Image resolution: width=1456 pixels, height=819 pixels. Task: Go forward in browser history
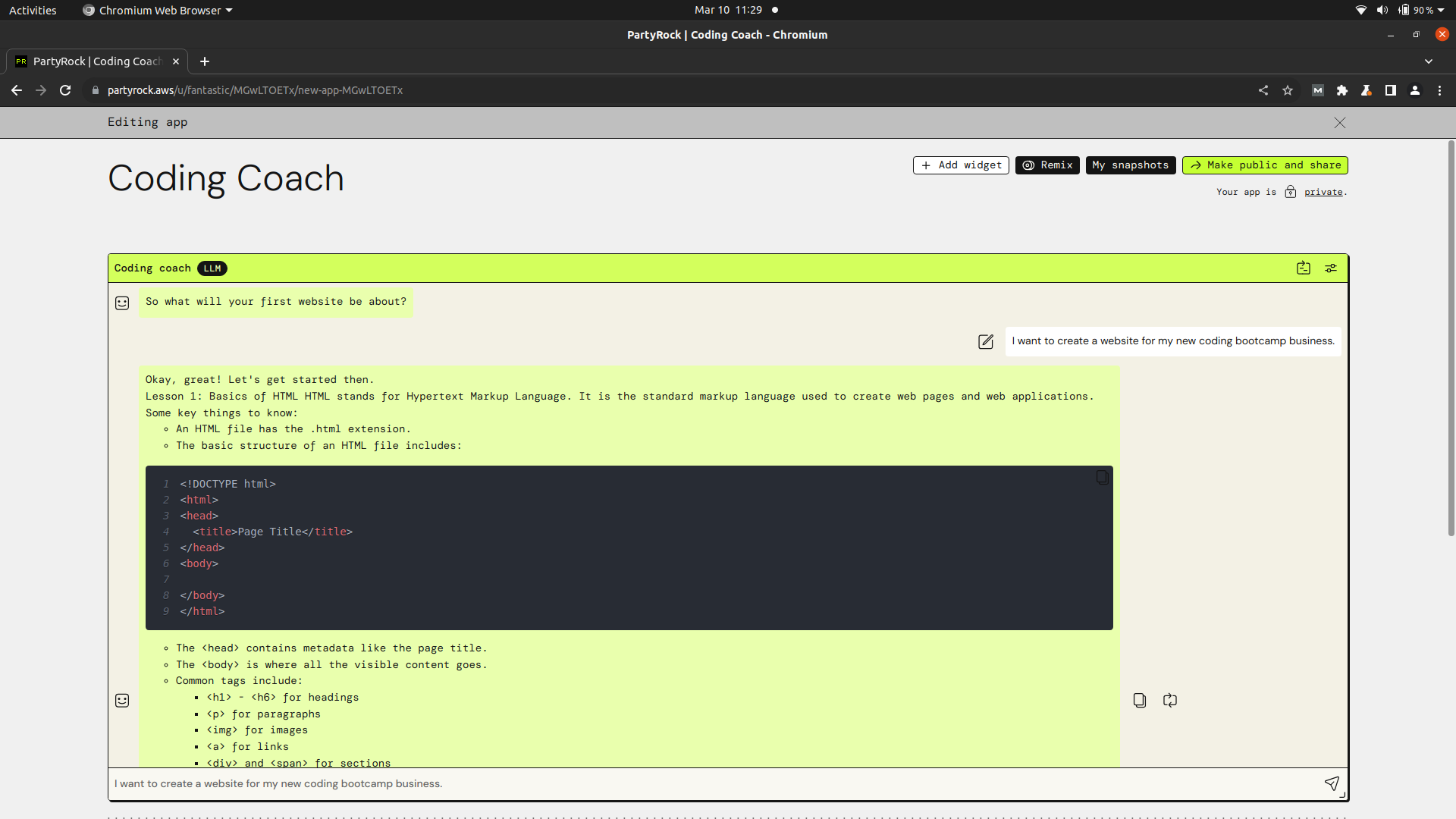pyautogui.click(x=41, y=90)
